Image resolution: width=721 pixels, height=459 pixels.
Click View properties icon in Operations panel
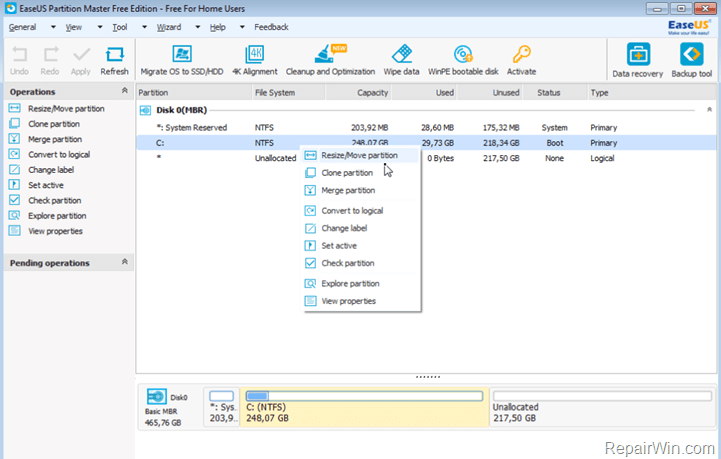15,231
